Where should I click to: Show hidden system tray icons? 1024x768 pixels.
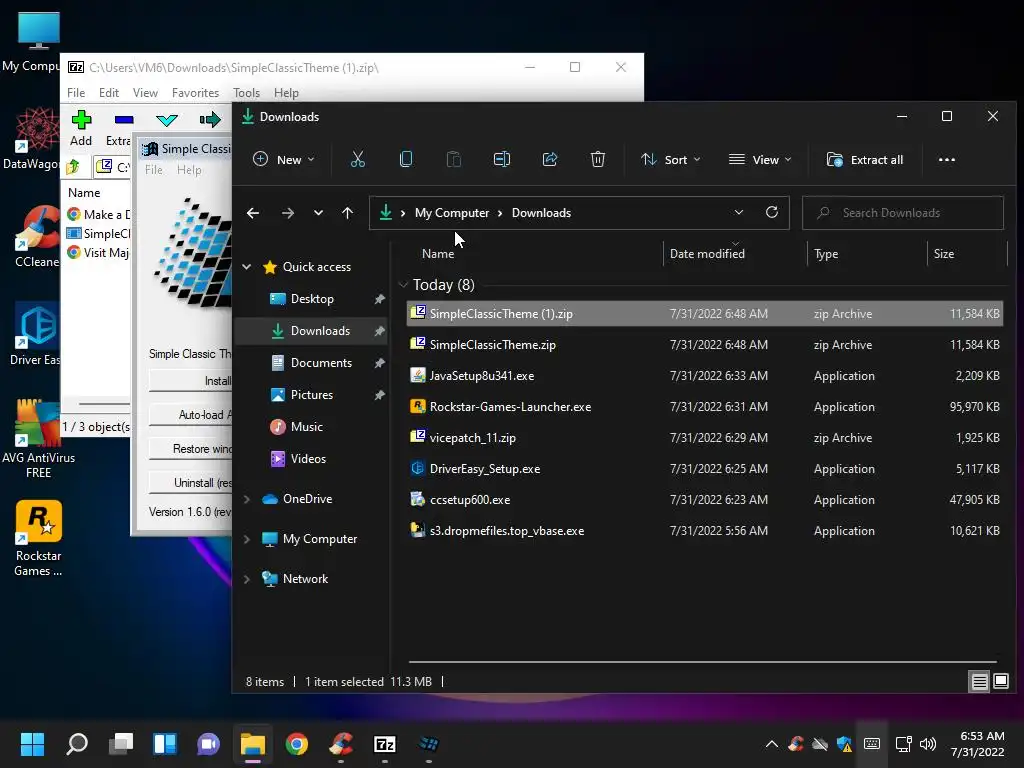point(771,744)
